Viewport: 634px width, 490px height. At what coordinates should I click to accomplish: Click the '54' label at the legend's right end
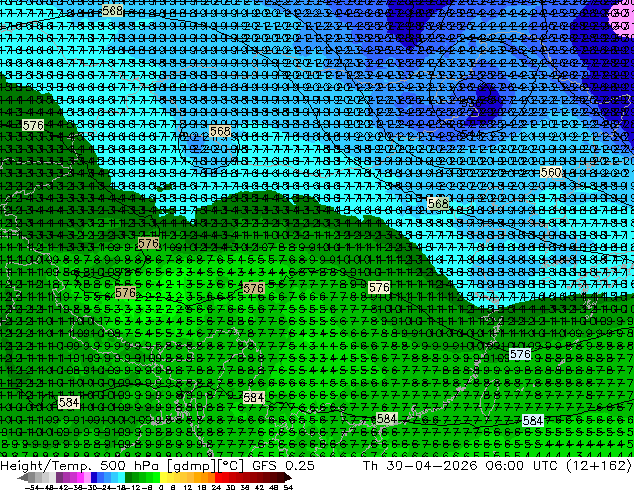point(288,487)
